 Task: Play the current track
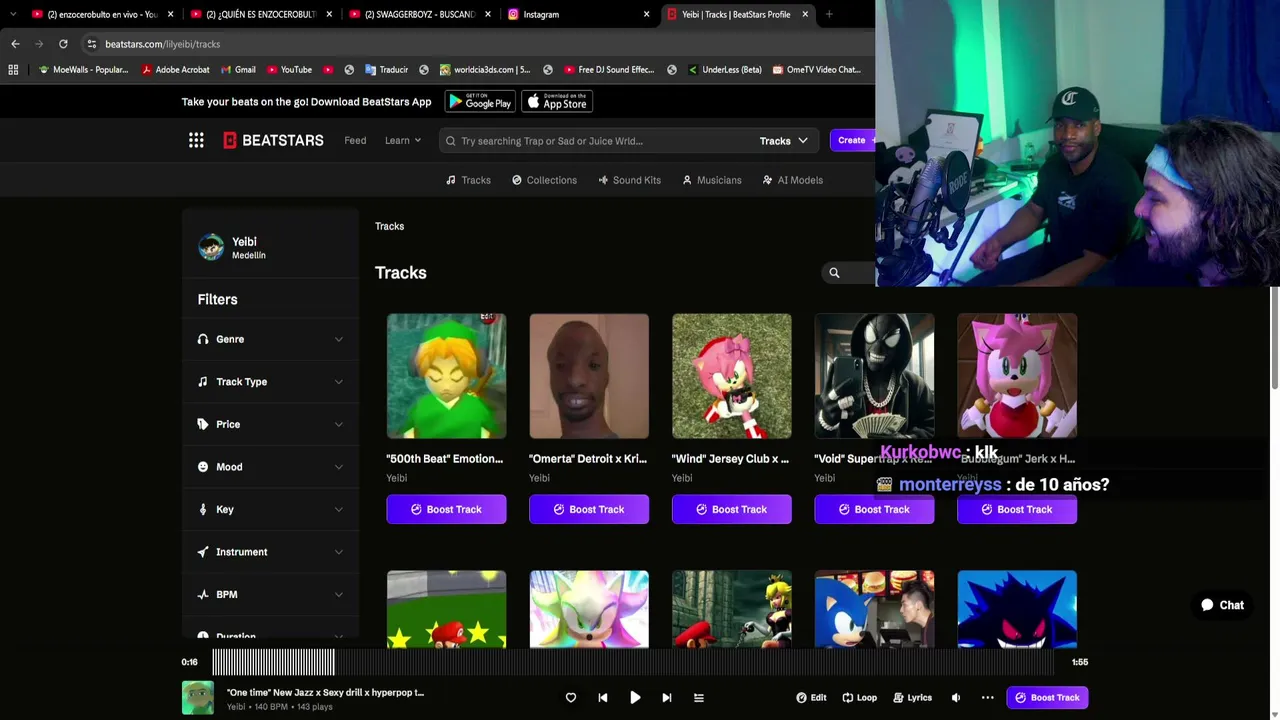point(635,698)
